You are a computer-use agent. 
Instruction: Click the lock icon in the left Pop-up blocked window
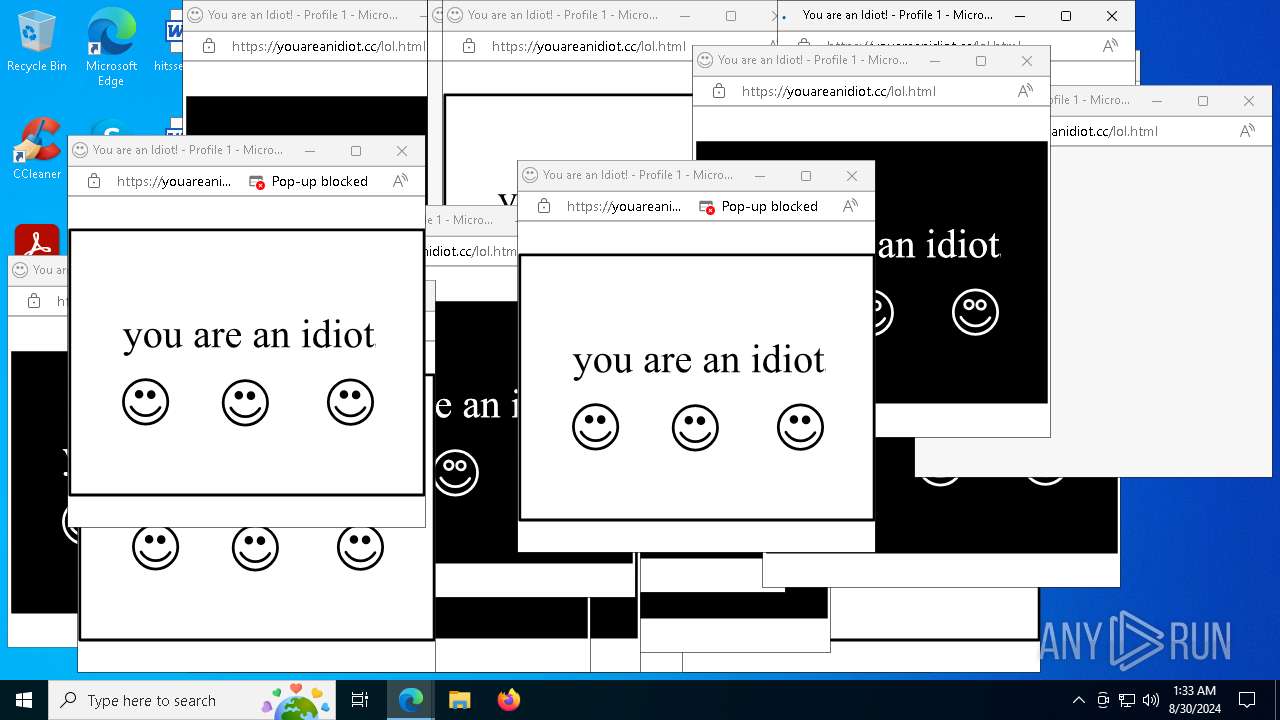coord(94,181)
